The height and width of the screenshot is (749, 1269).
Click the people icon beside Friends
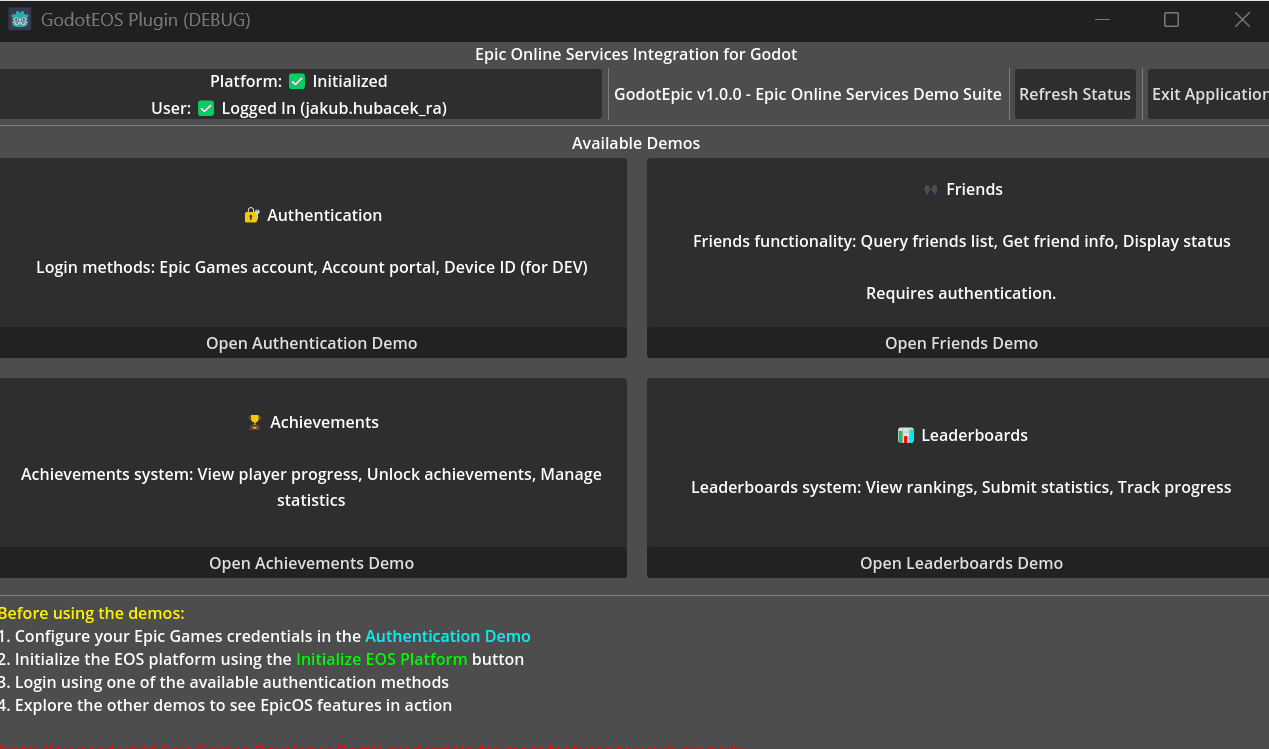click(931, 189)
